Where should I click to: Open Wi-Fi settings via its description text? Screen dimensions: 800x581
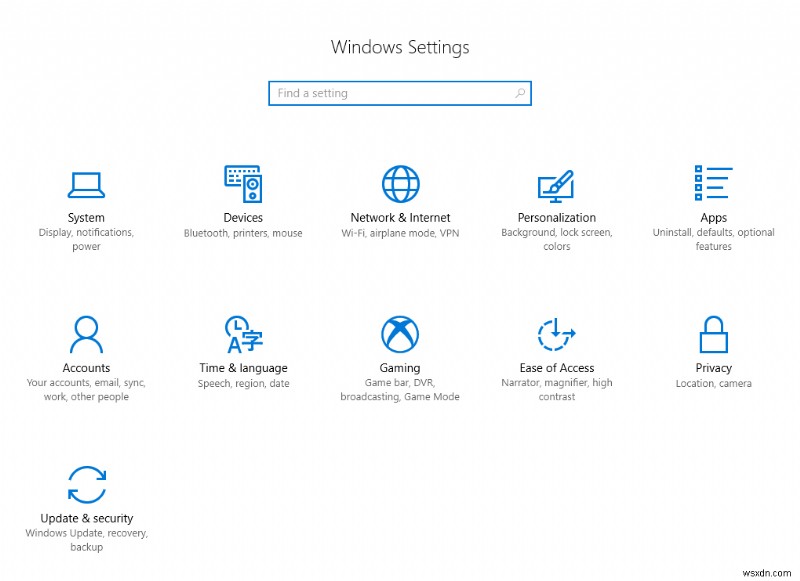(x=400, y=232)
